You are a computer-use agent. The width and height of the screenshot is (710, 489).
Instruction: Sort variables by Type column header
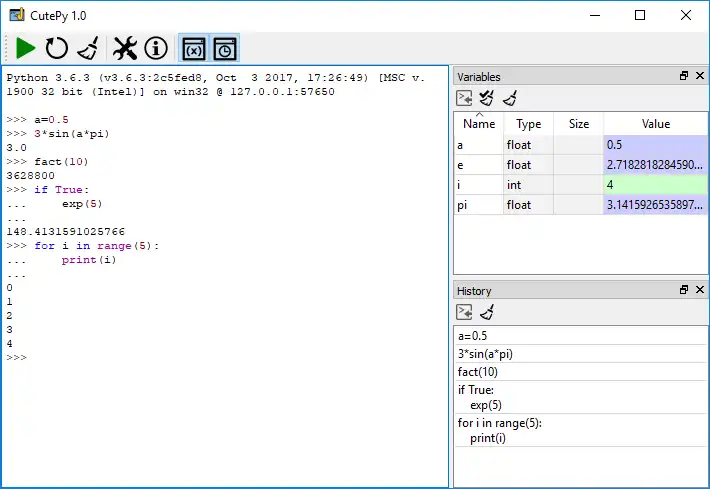pos(528,124)
